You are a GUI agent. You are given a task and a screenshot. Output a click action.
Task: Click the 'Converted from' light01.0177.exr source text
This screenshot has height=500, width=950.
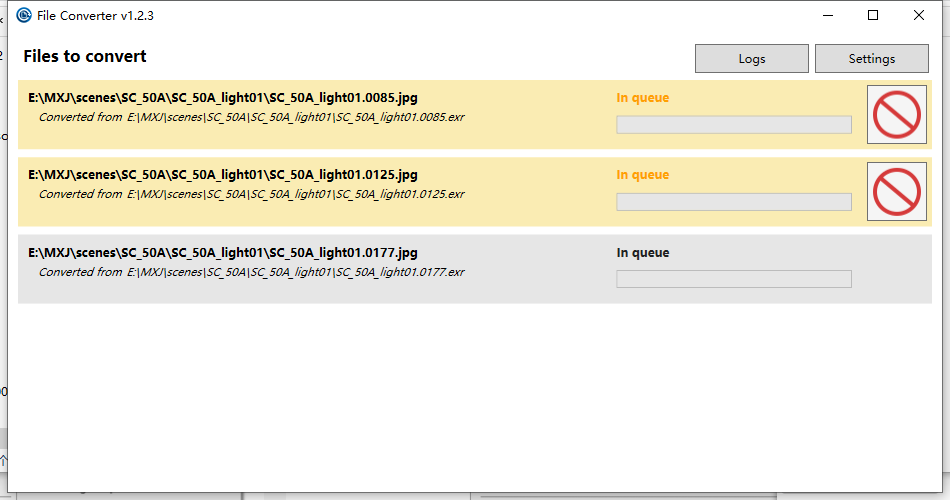251,273
